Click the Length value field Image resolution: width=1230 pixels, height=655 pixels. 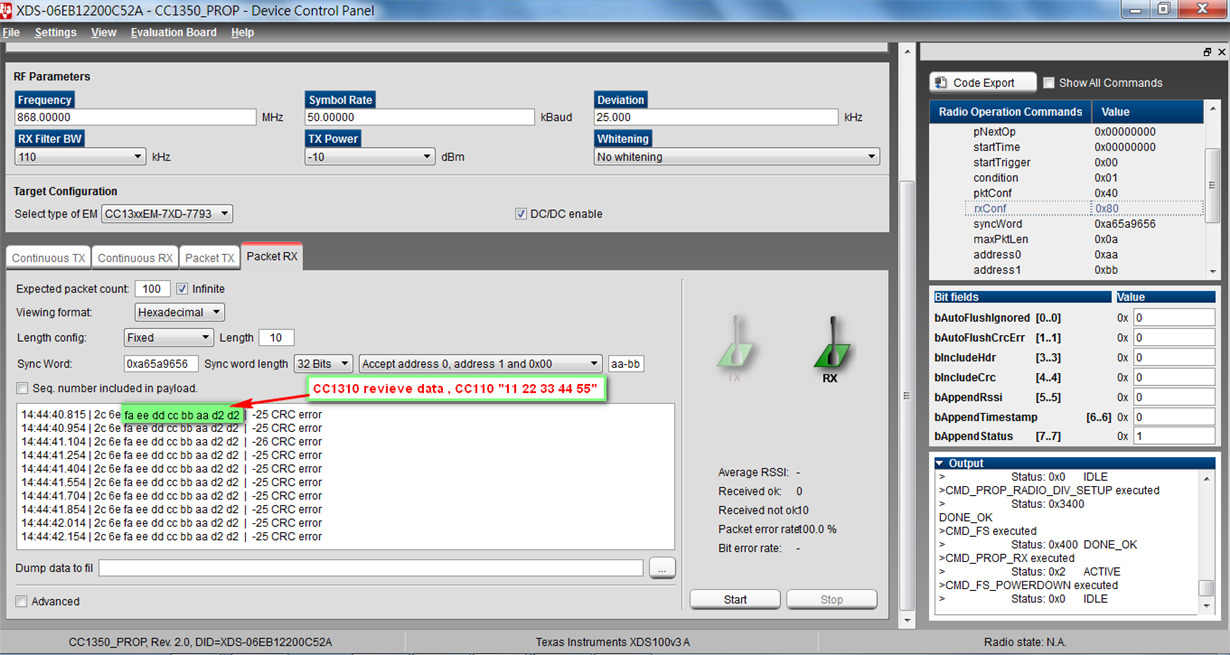[x=276, y=338]
